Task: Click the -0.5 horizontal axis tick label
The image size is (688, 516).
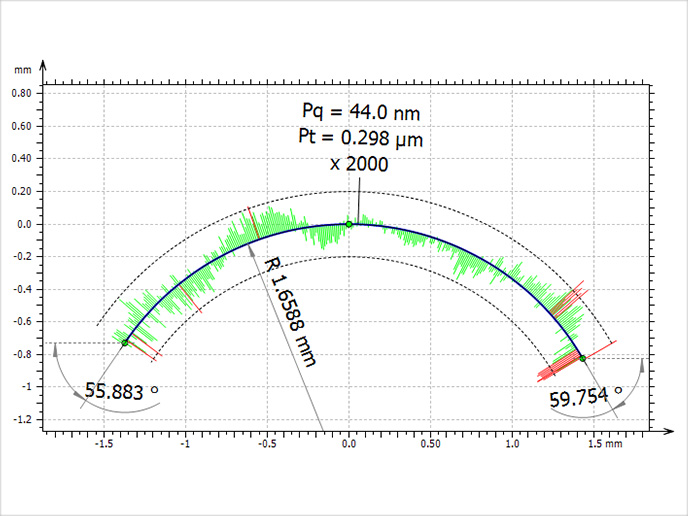Action: [267, 444]
